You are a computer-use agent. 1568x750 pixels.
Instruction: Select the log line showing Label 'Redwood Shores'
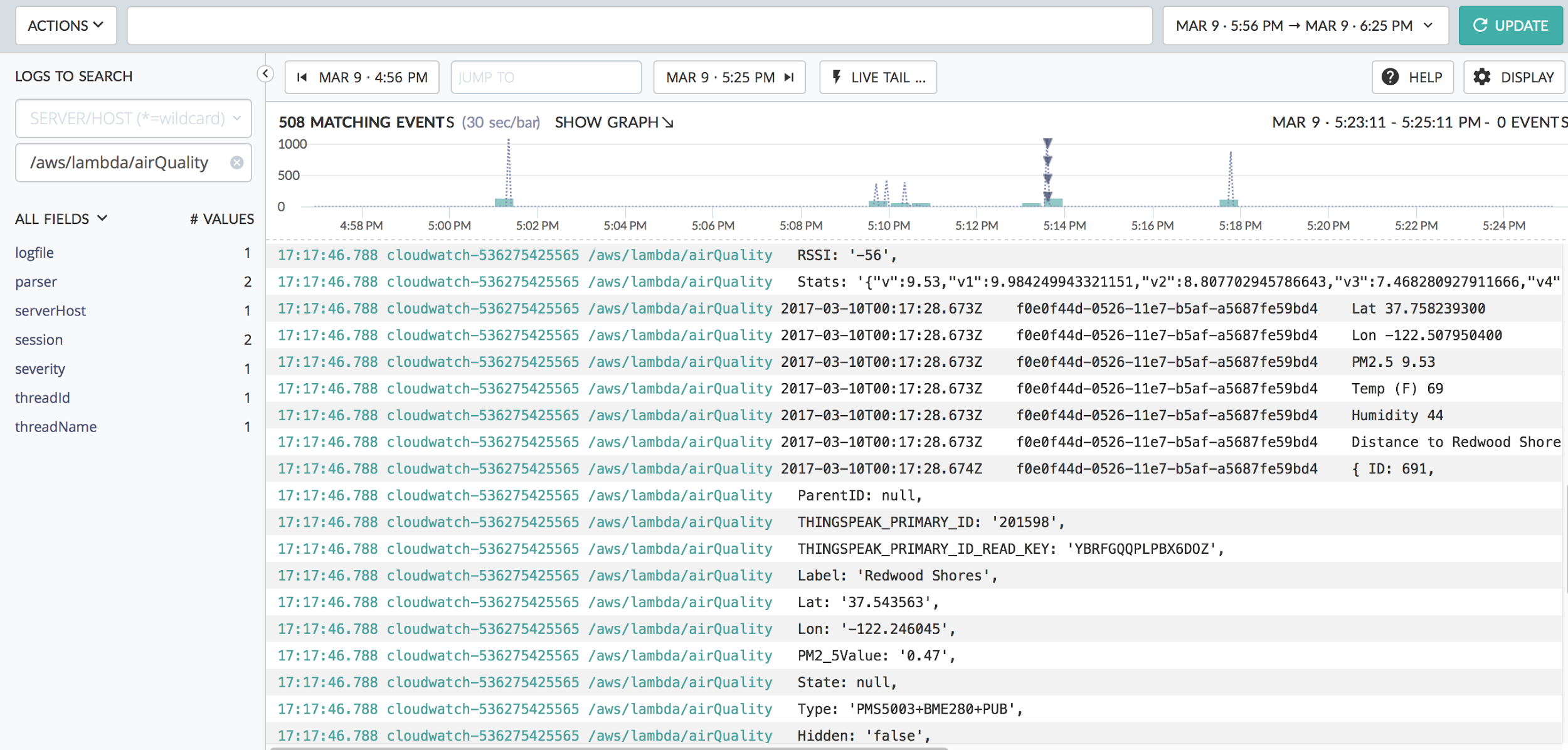(x=896, y=576)
